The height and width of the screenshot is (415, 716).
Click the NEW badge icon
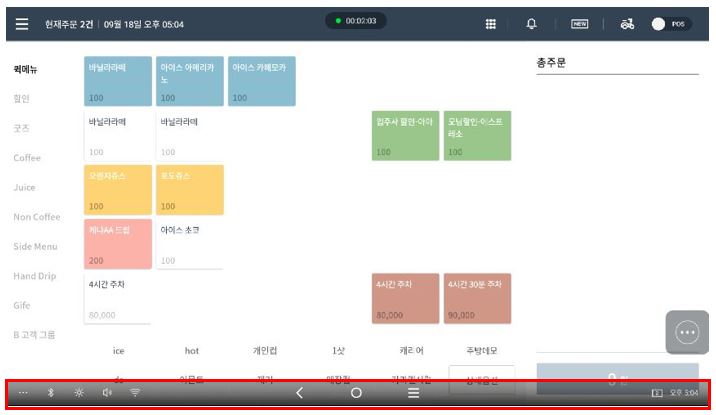(x=579, y=24)
